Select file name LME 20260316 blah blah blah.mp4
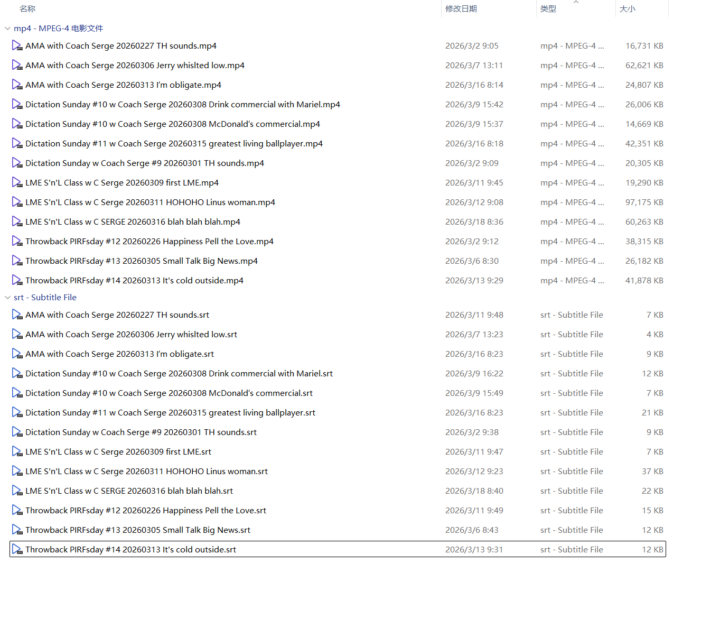720x628 pixels. coord(133,222)
